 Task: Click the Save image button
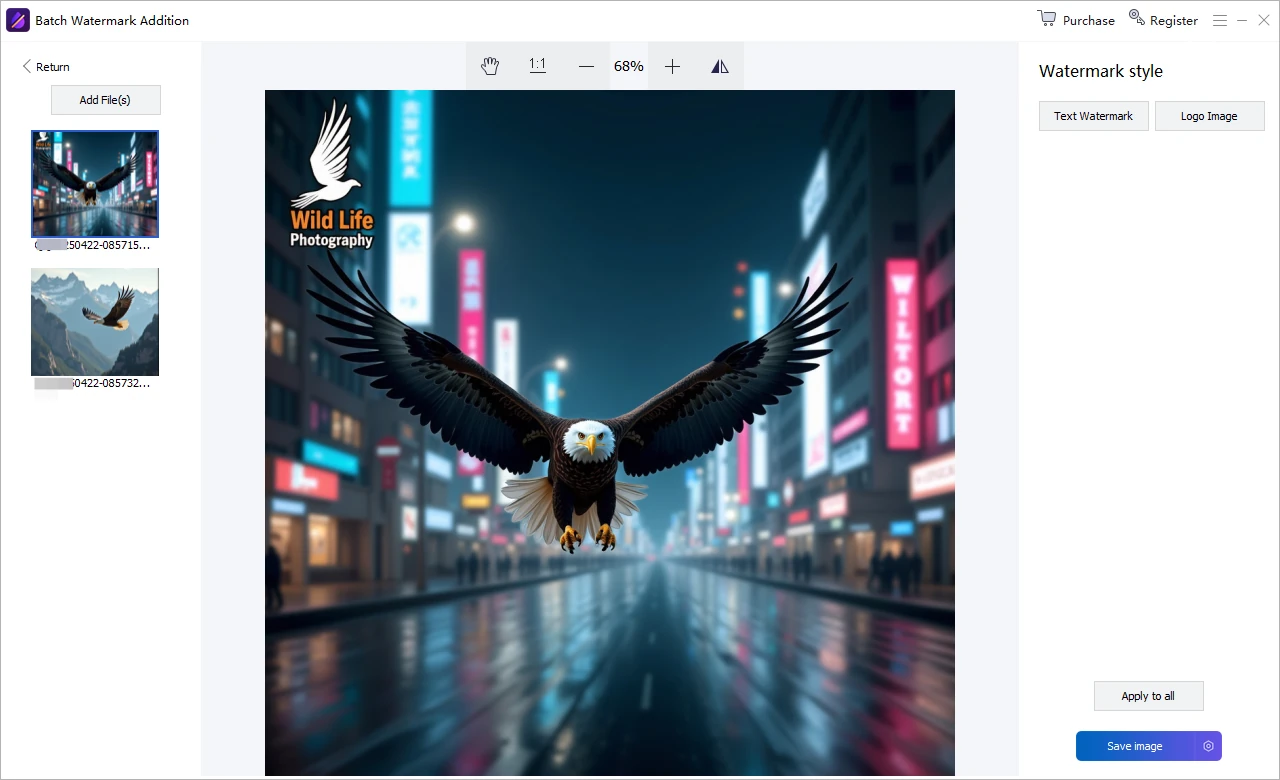click(1135, 746)
